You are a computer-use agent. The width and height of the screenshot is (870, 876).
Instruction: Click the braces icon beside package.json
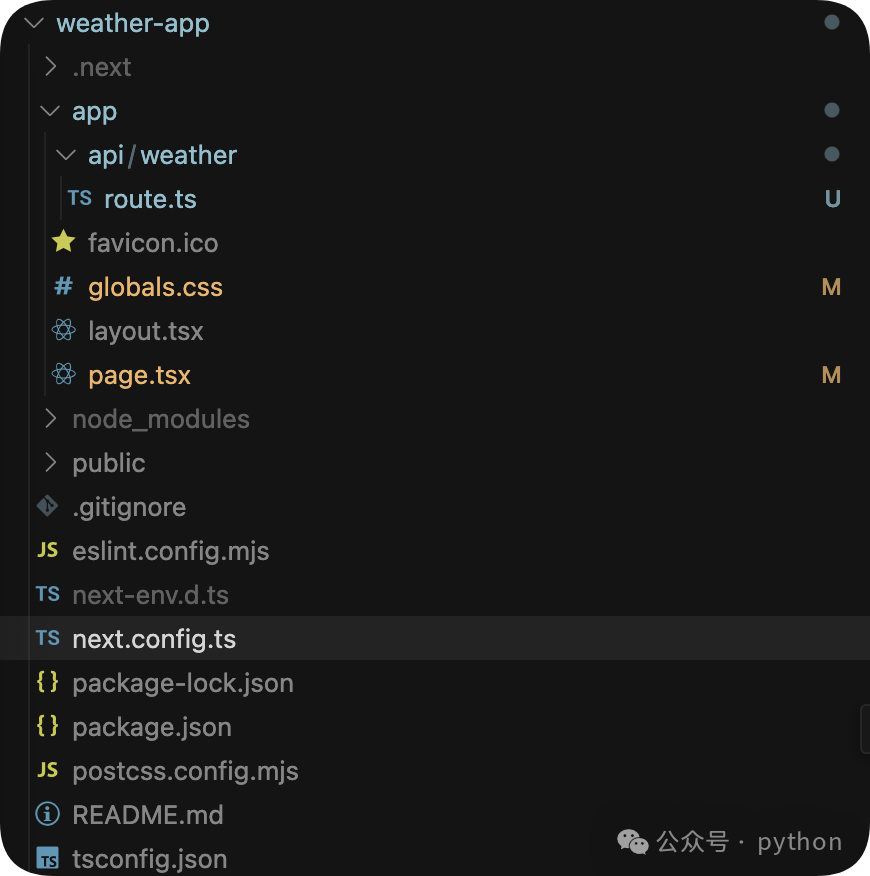(46, 727)
